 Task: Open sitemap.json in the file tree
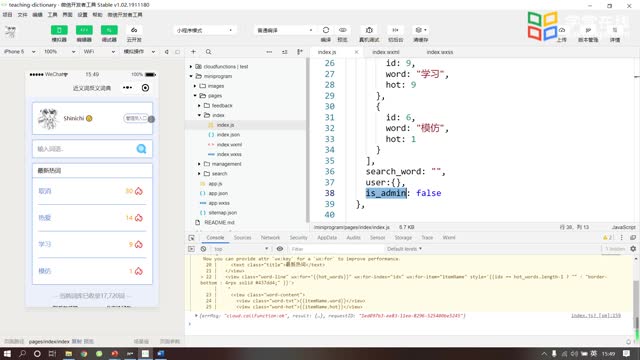(222, 213)
